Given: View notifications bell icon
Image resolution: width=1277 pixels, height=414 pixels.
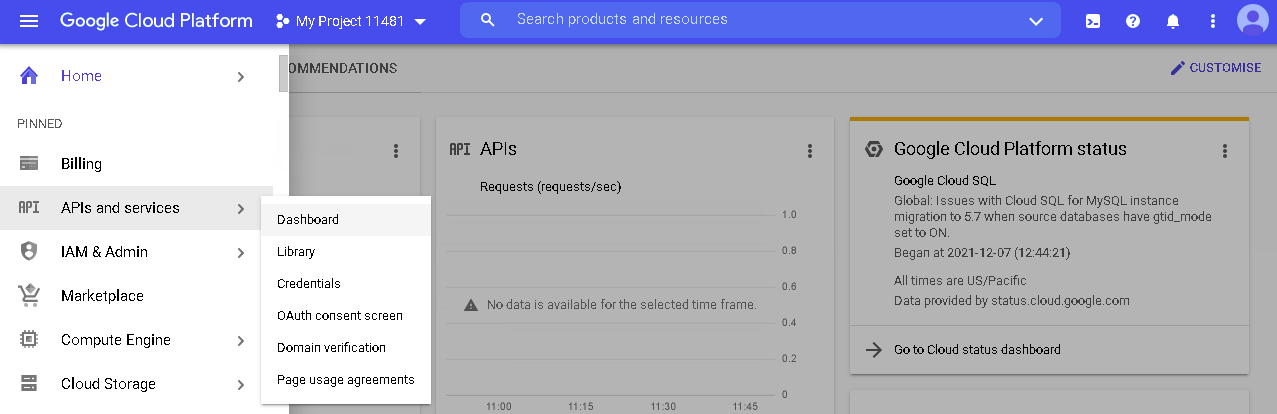Looking at the screenshot, I should click(1173, 21).
